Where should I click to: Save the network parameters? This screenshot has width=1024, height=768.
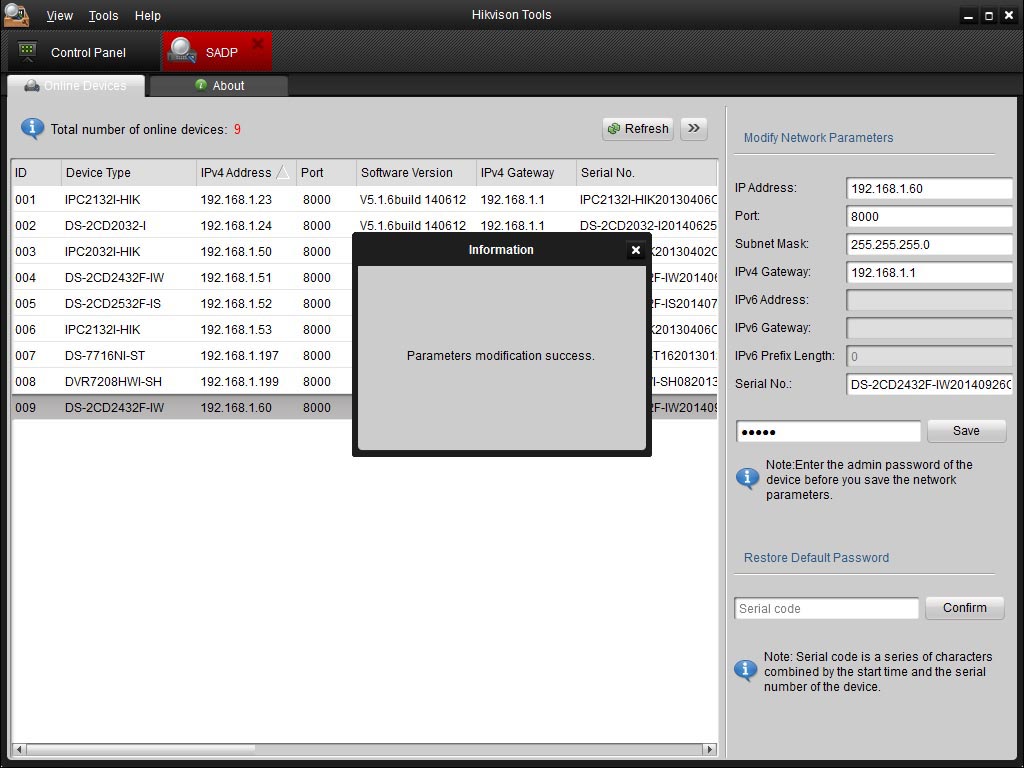[967, 431]
